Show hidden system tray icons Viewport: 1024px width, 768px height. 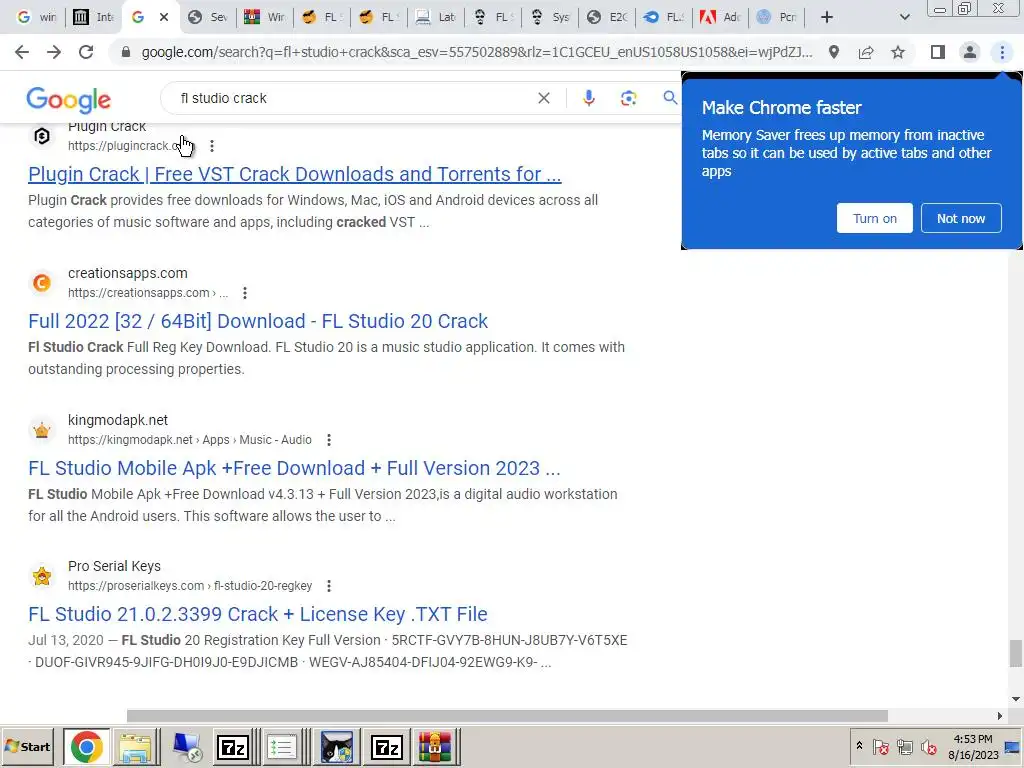[x=859, y=746]
